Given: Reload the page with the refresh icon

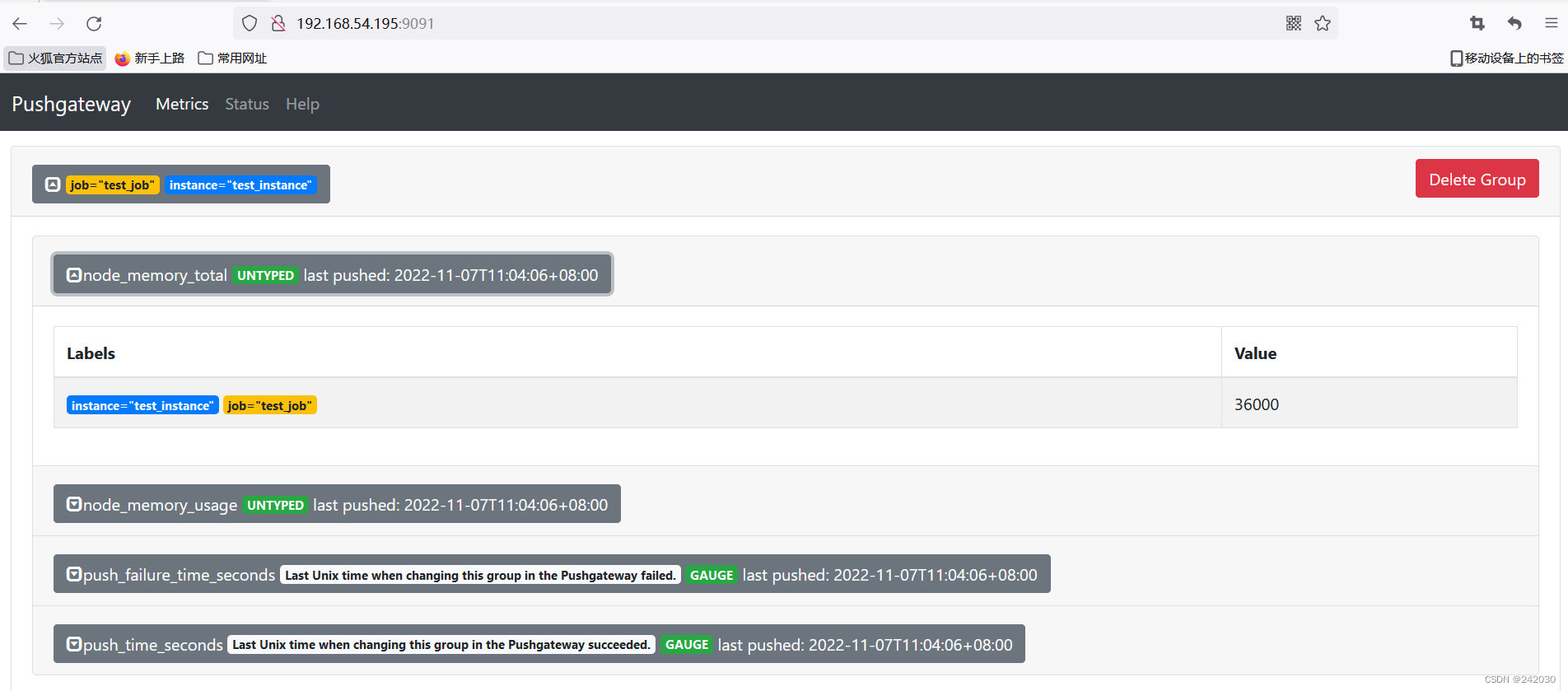Looking at the screenshot, I should 94,23.
